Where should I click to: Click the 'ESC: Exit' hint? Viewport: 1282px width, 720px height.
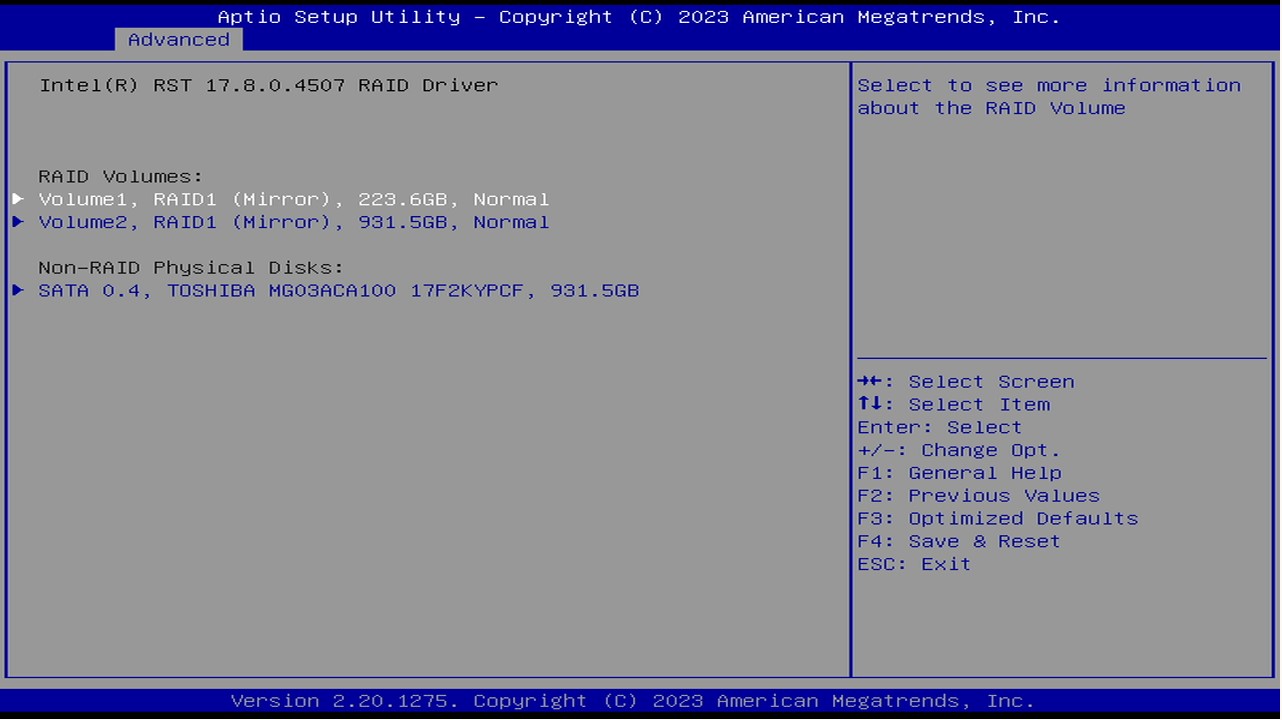pos(914,565)
